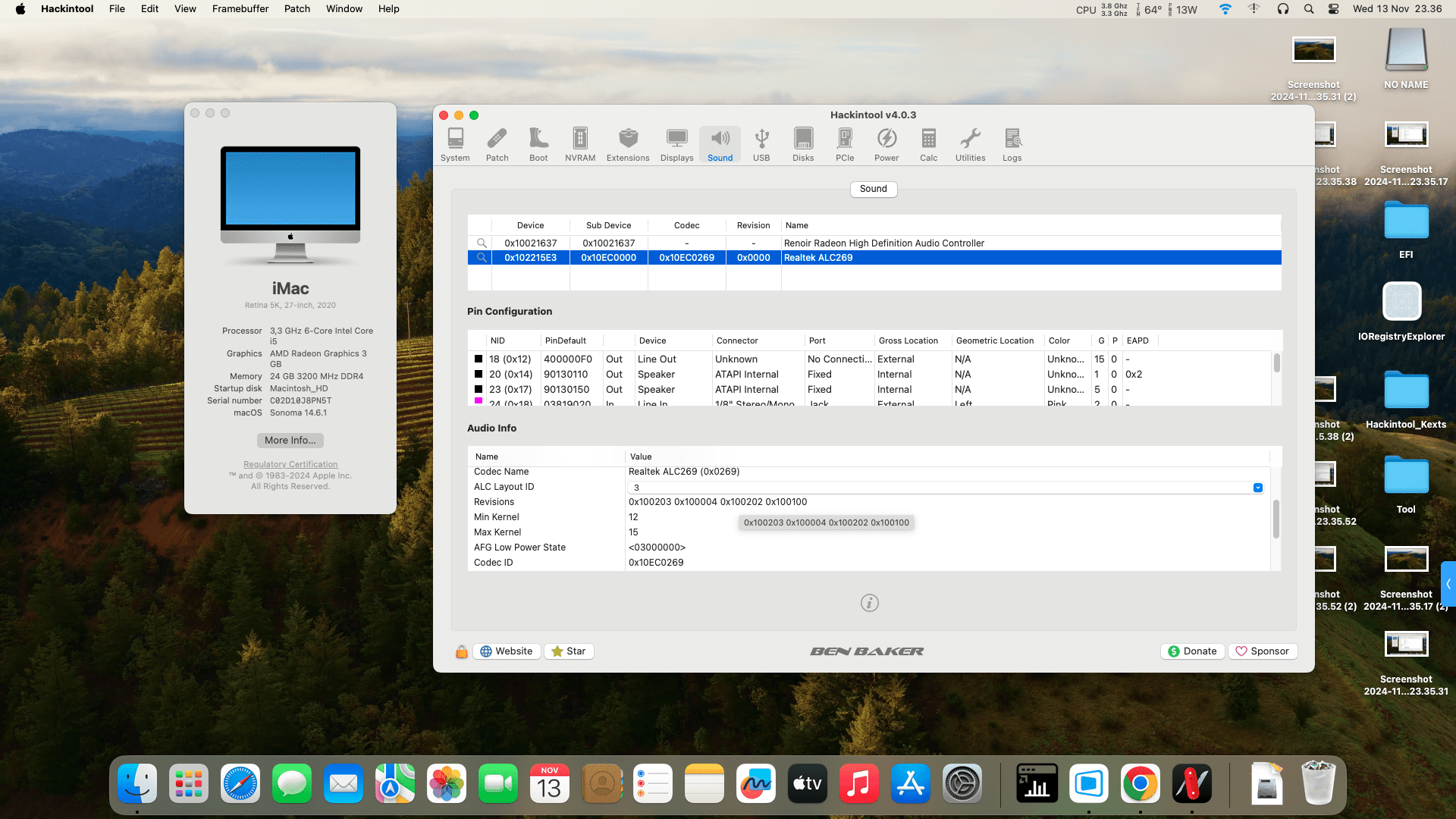Open the Calc section
This screenshot has height=819, width=1456.
928,143
